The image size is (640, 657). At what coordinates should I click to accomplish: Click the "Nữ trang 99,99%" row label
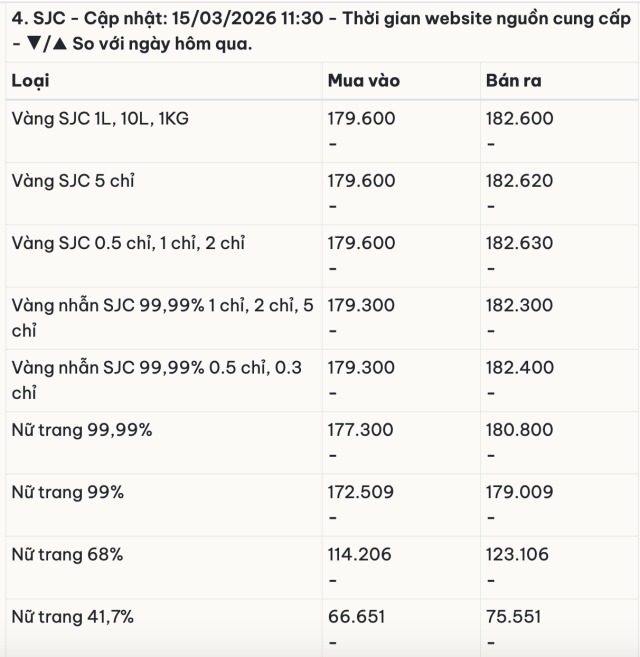[x=82, y=430]
